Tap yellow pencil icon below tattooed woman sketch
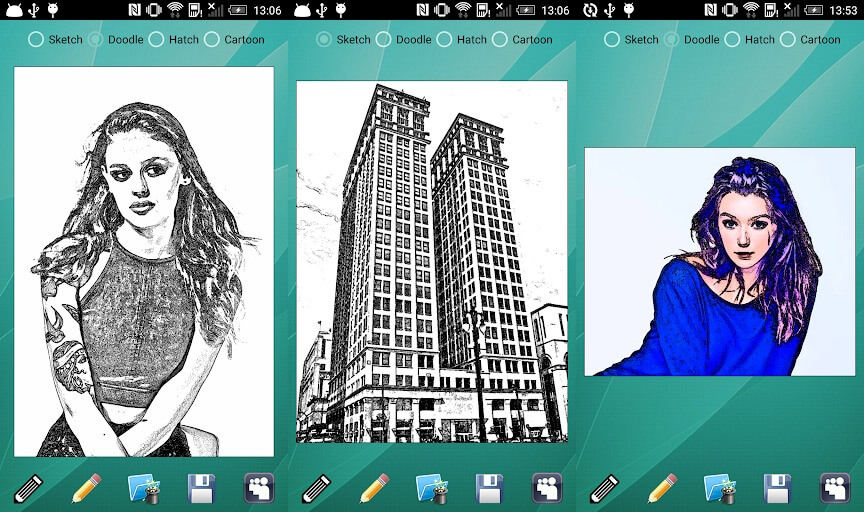This screenshot has width=864, height=512. pos(87,488)
